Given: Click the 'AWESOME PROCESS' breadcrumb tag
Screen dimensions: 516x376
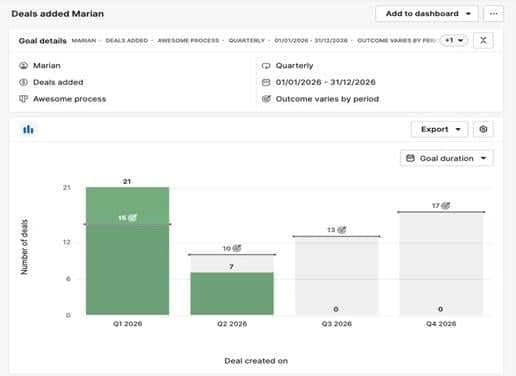Looking at the screenshot, I should (x=188, y=41).
